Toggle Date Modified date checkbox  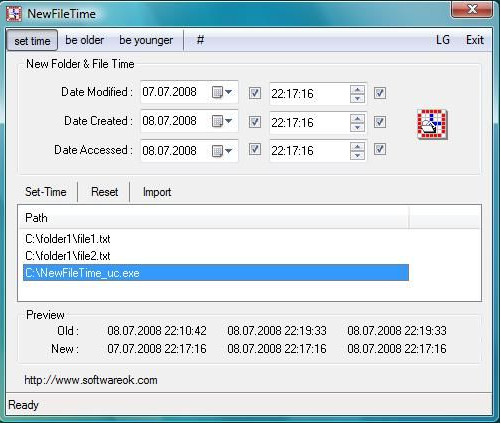point(255,93)
